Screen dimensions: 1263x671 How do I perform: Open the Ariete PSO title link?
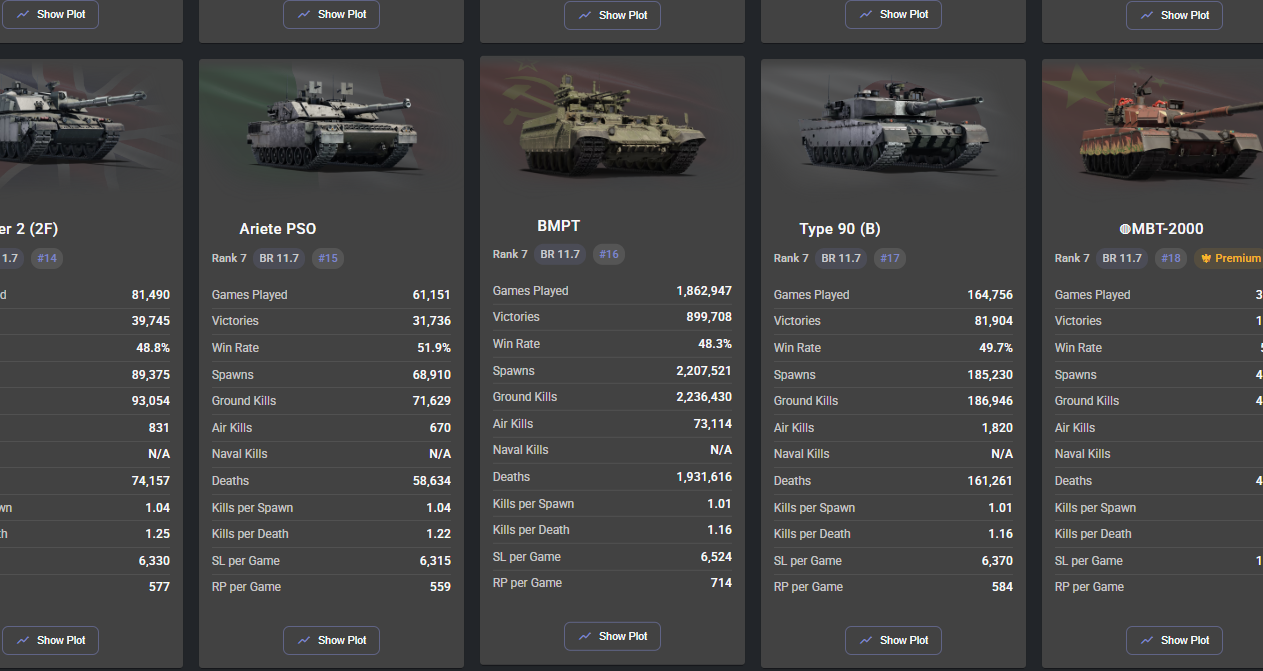[x=278, y=229]
